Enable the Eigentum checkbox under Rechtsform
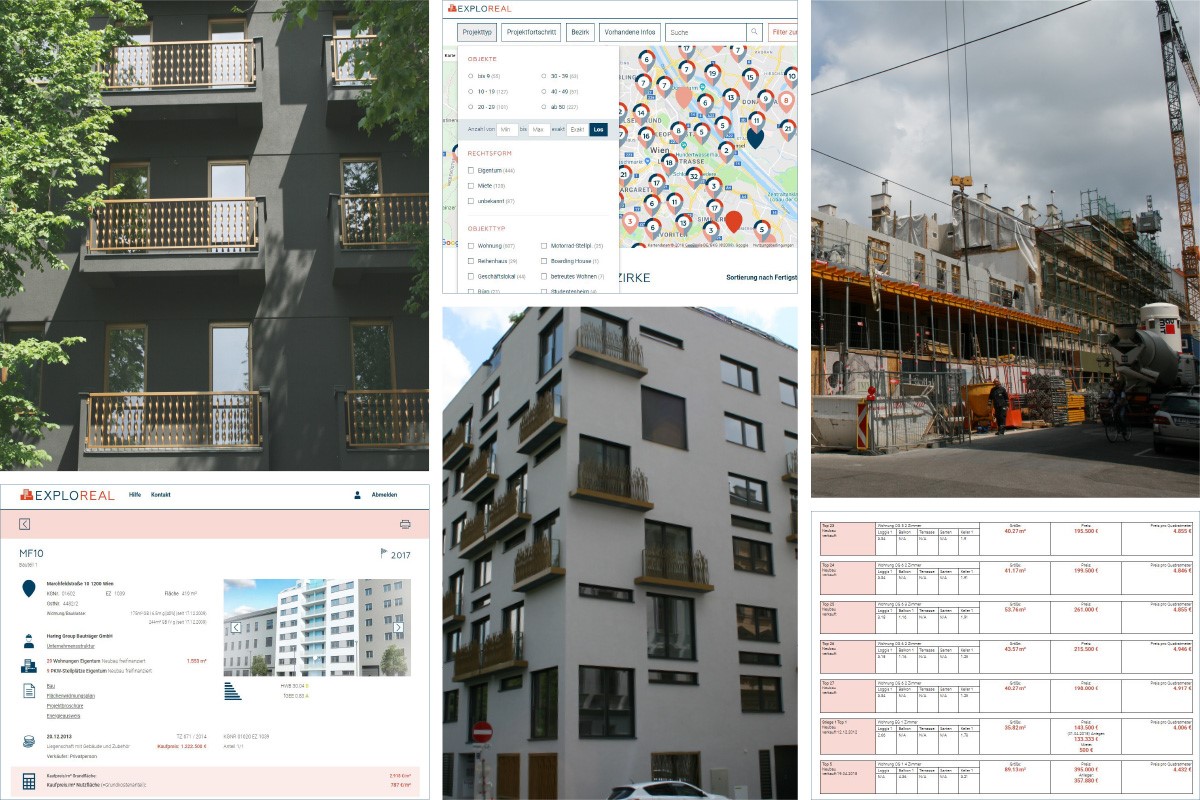 coord(471,171)
